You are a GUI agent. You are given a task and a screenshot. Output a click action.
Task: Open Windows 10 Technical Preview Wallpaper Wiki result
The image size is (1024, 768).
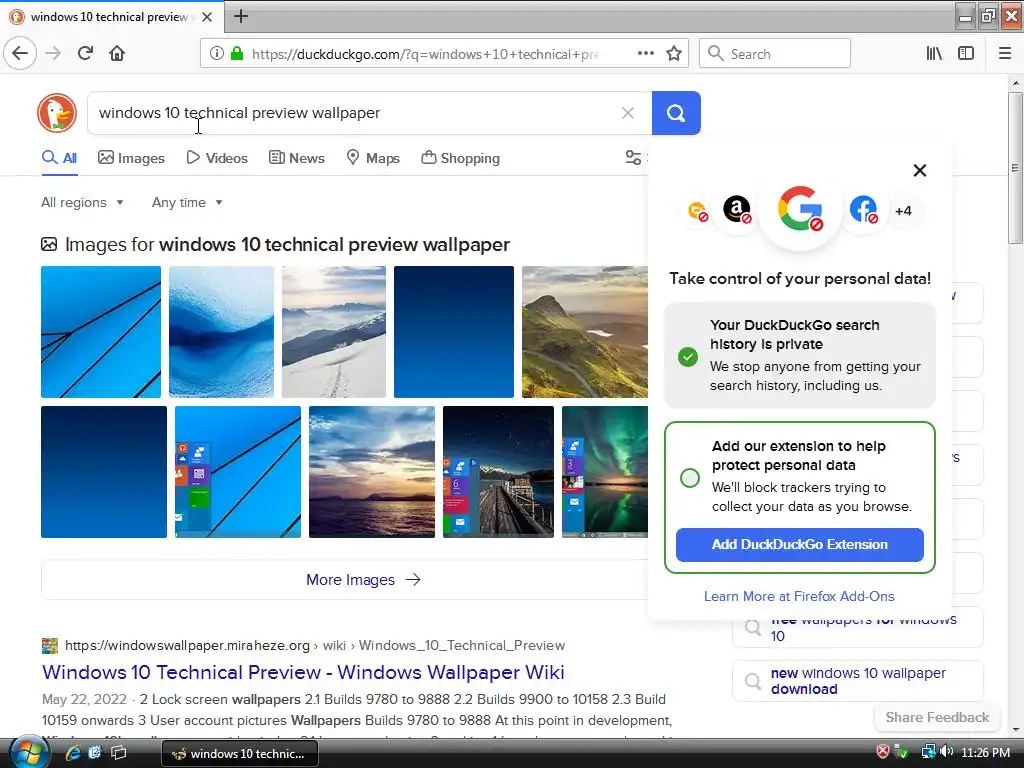click(x=303, y=673)
